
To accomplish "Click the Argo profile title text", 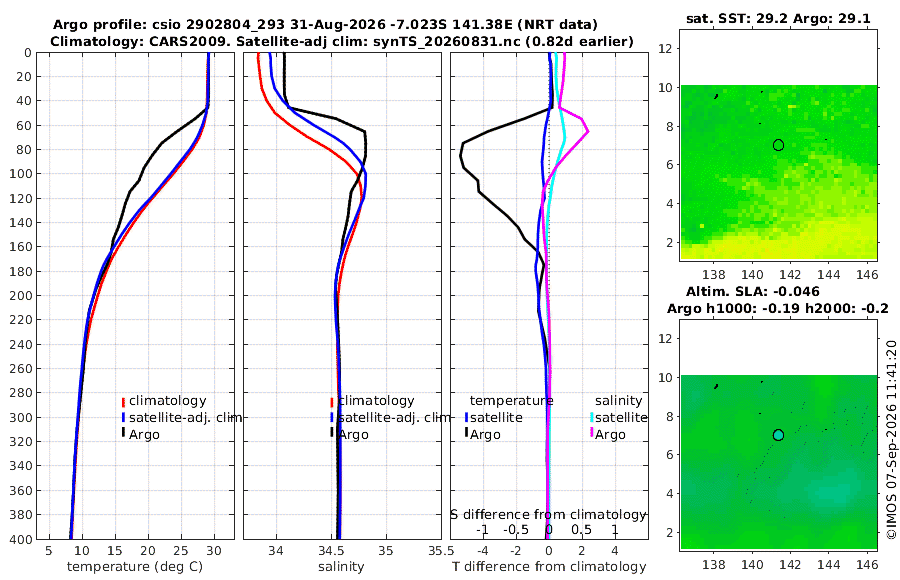I will (325, 25).
